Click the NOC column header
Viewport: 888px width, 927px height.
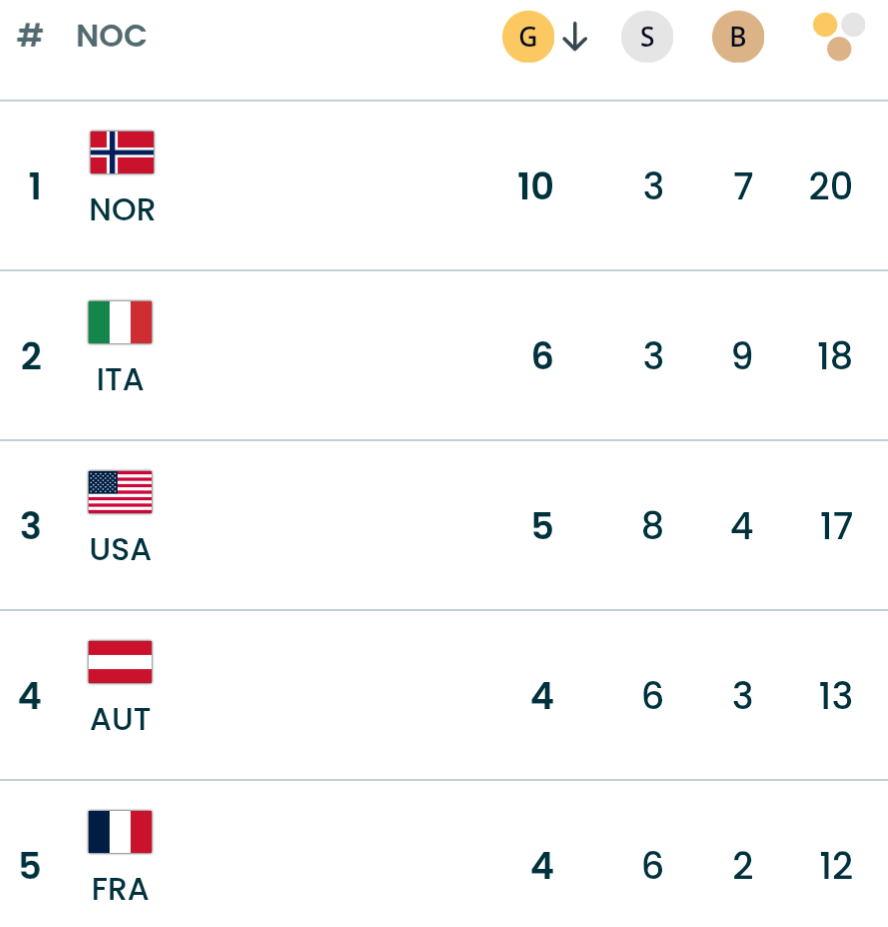tap(111, 37)
